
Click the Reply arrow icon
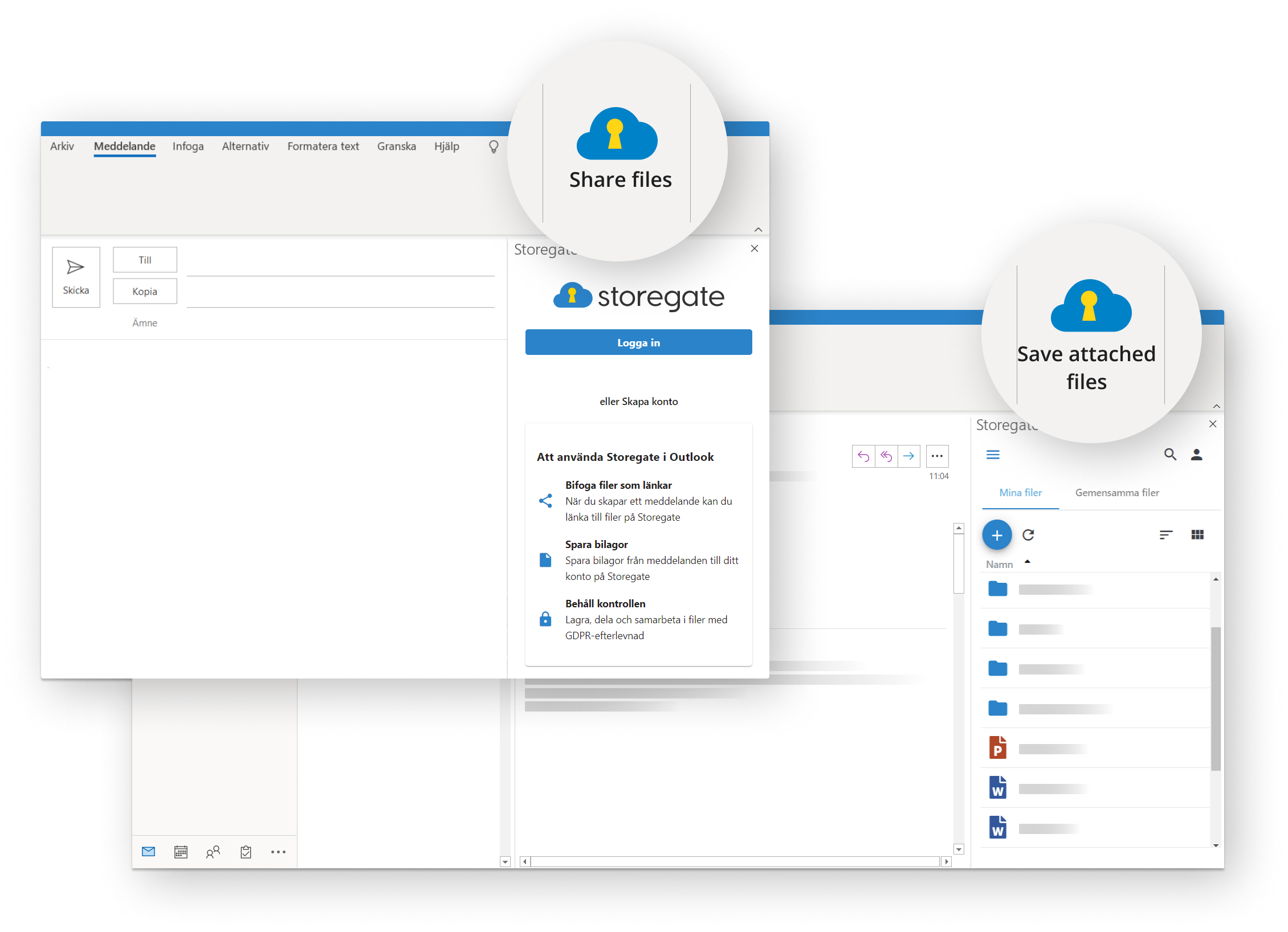tap(863, 456)
